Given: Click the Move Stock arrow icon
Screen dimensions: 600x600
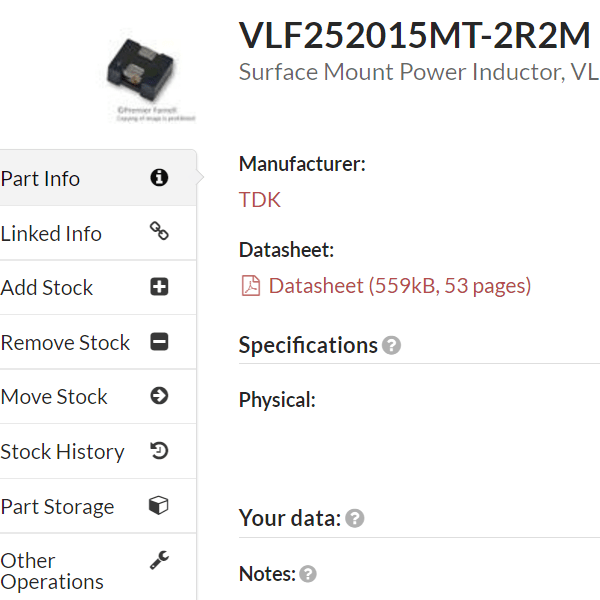Looking at the screenshot, I should click(x=159, y=396).
